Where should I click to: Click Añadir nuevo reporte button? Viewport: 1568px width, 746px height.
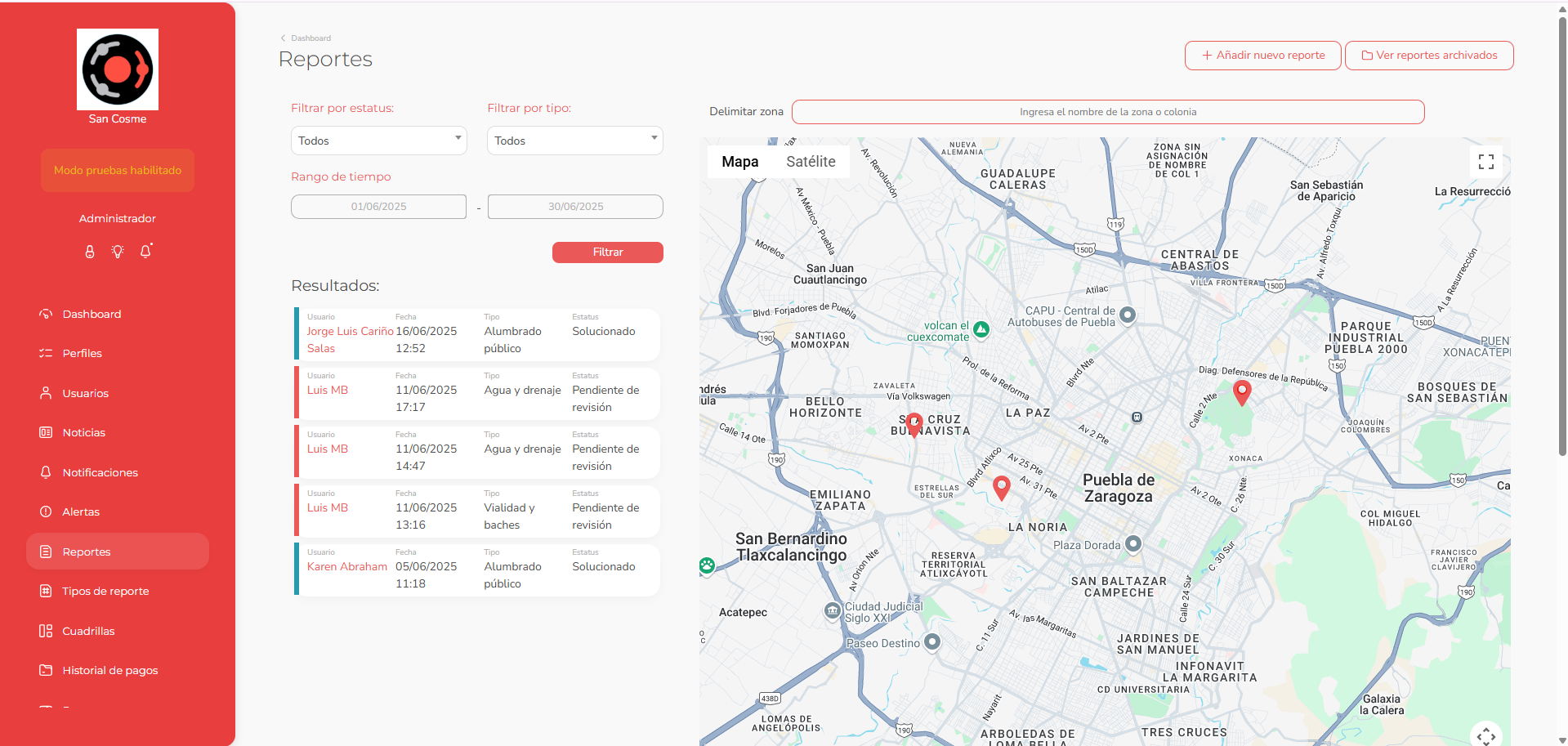(x=1263, y=56)
